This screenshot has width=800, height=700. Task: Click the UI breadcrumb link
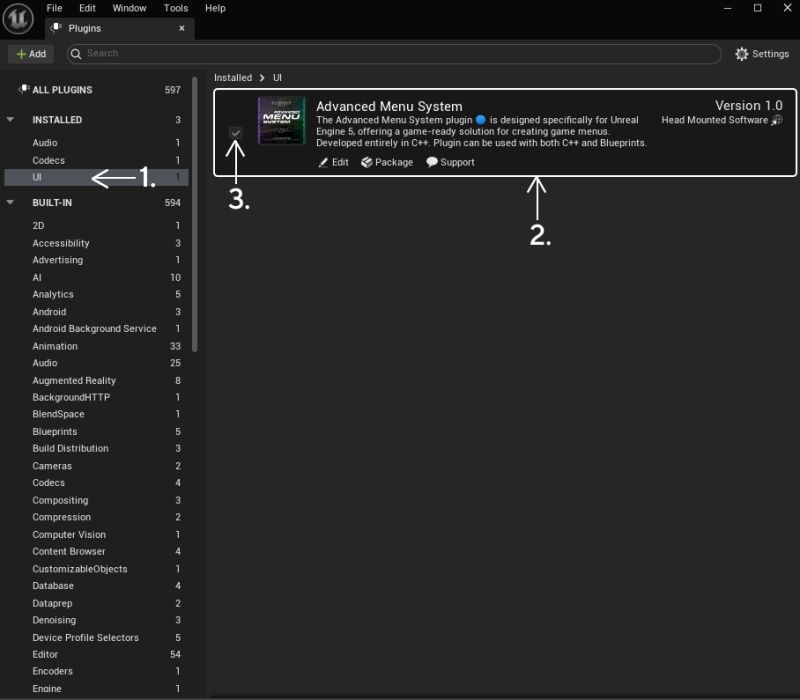click(x=277, y=78)
